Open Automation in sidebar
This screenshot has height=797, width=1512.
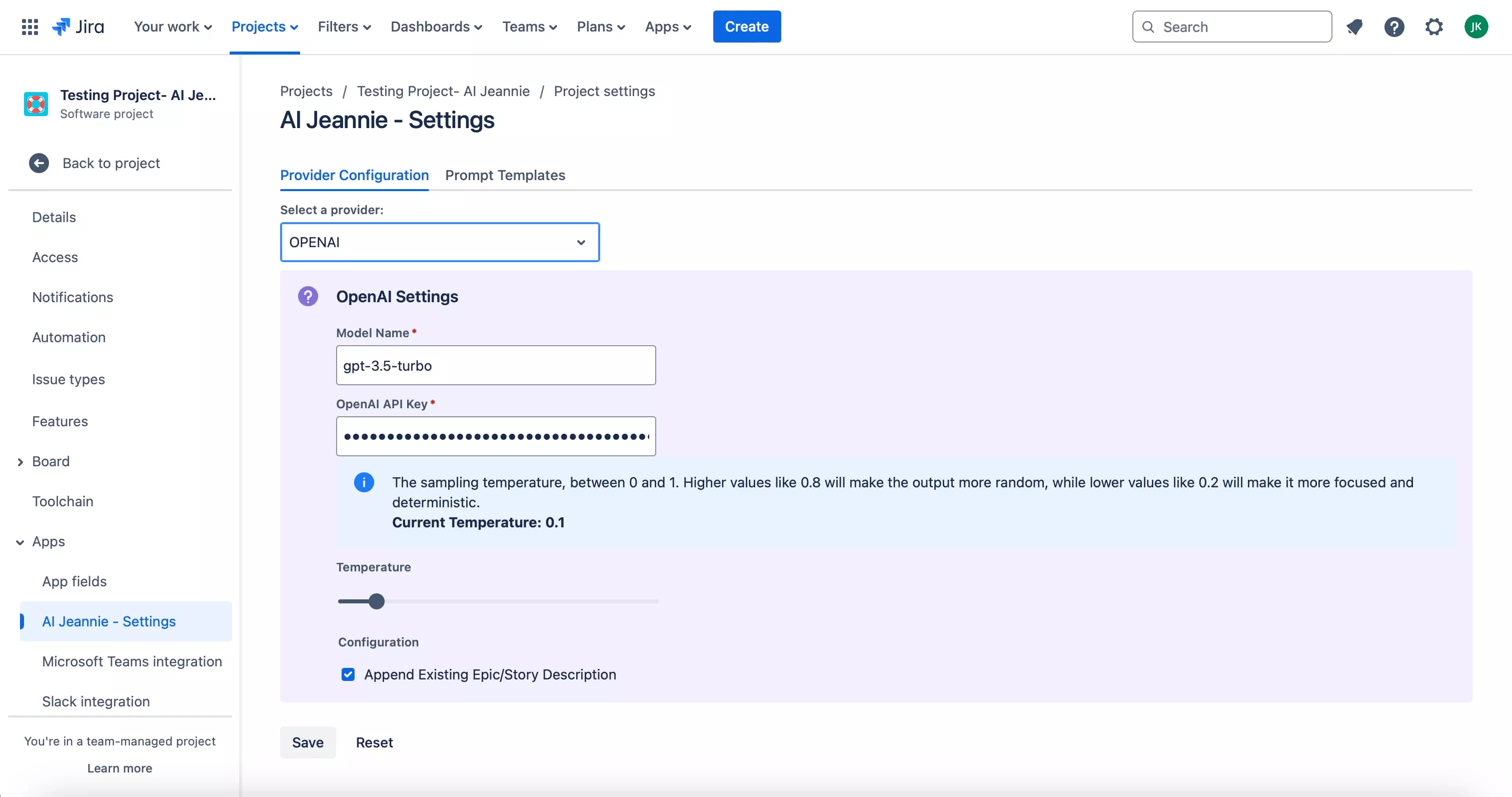(69, 337)
